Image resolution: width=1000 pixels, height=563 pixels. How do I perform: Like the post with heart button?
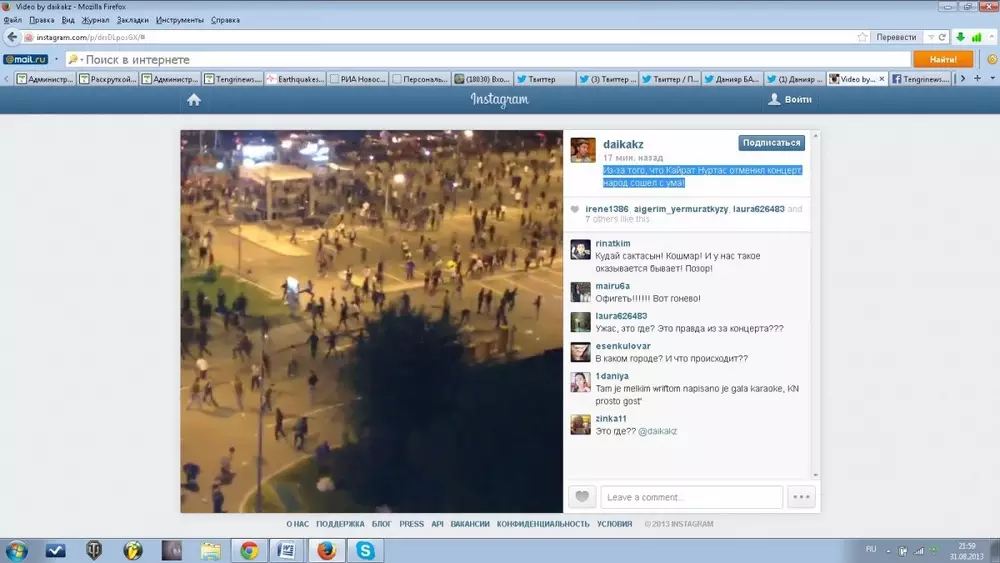point(582,497)
